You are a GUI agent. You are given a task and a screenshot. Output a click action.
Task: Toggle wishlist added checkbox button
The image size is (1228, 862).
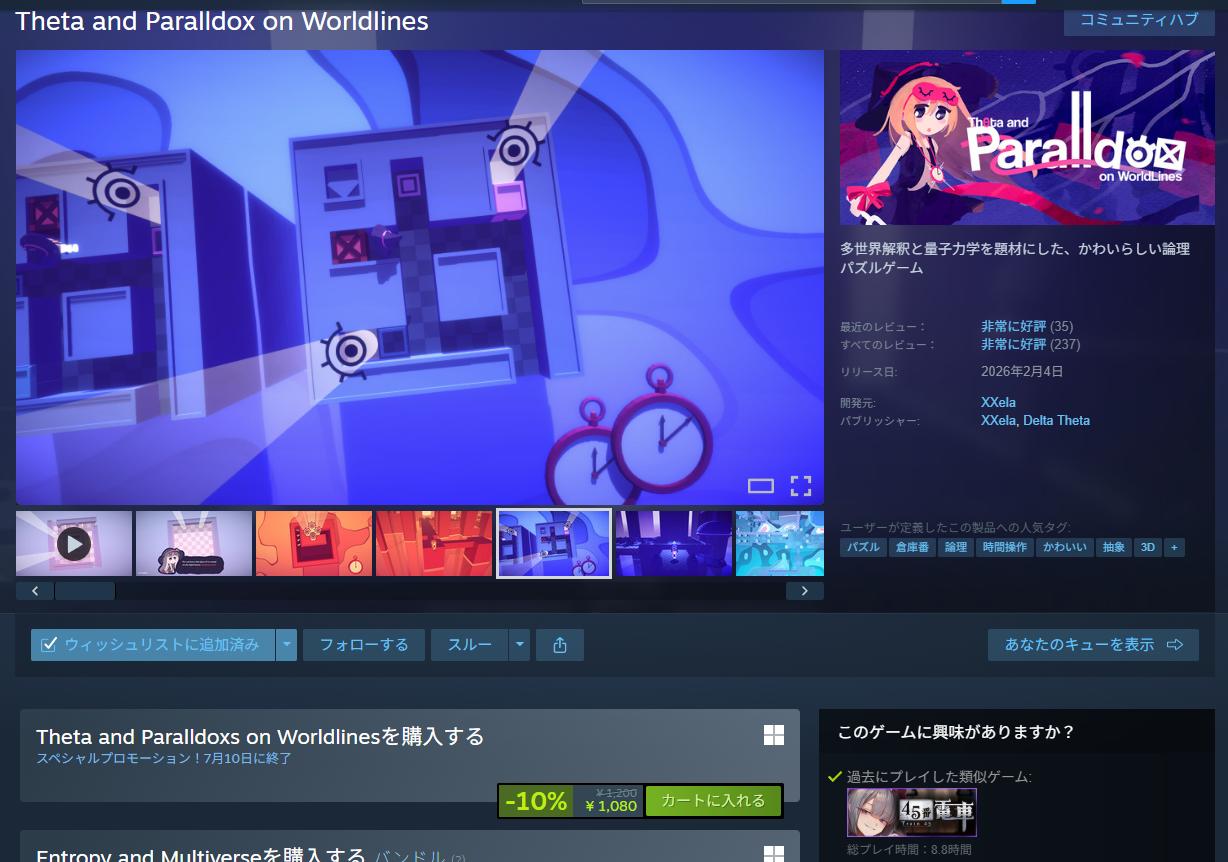coord(151,645)
